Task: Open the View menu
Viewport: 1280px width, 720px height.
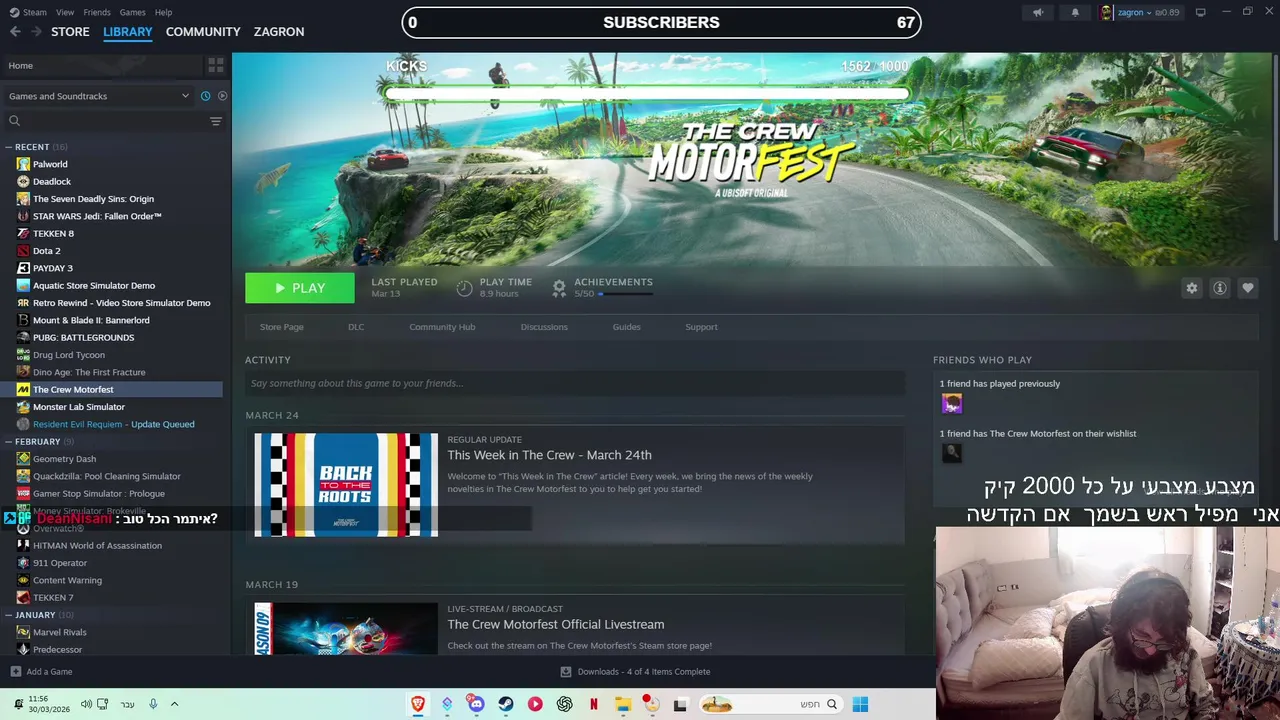Action: click(65, 12)
